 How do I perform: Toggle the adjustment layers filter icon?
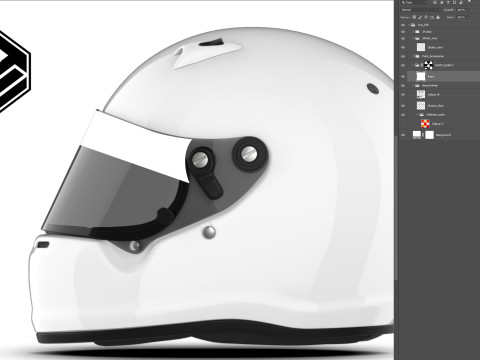[442, 2]
